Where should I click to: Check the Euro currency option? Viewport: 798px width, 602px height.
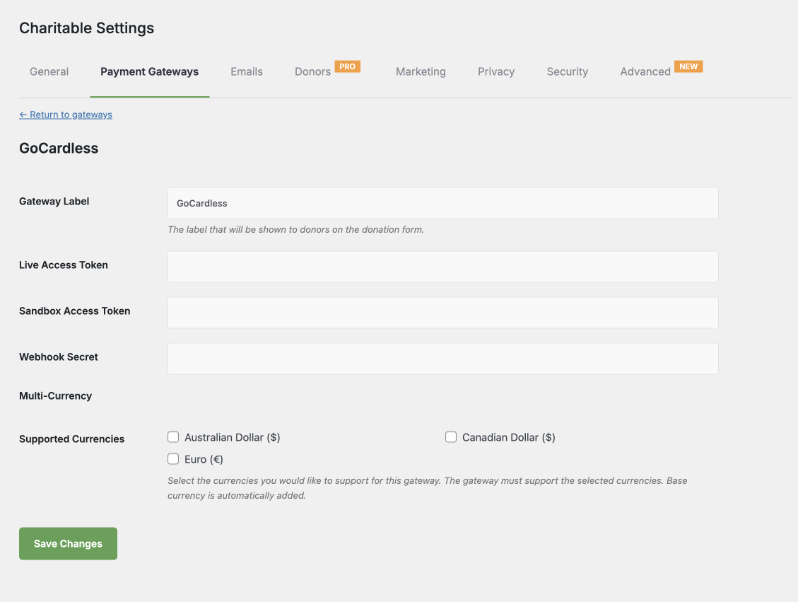pyautogui.click(x=173, y=459)
